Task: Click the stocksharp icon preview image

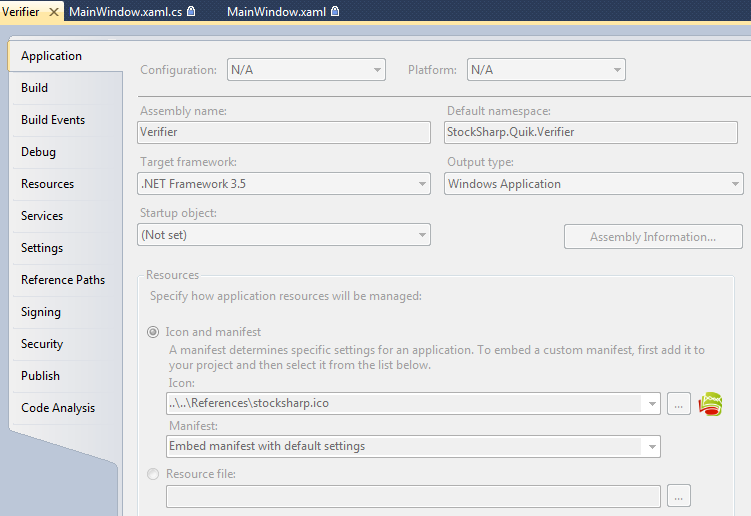Action: 710,404
